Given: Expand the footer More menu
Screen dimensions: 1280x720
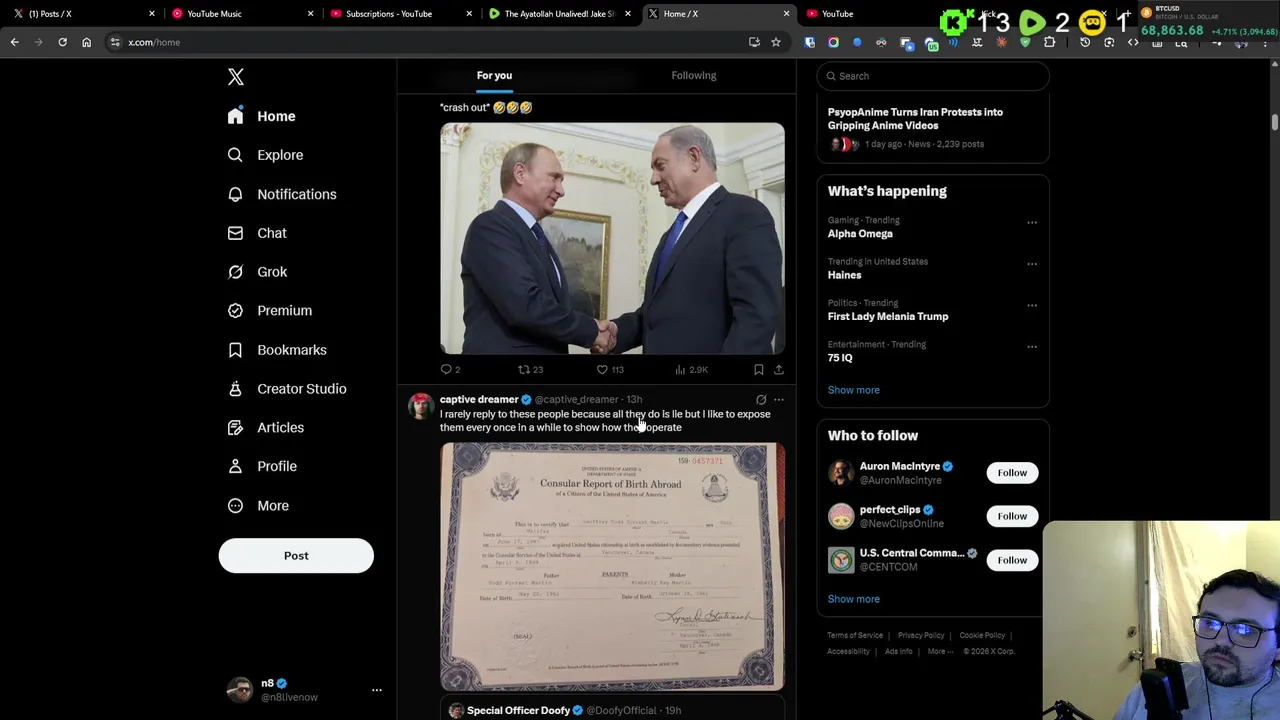Looking at the screenshot, I should pos(940,652).
